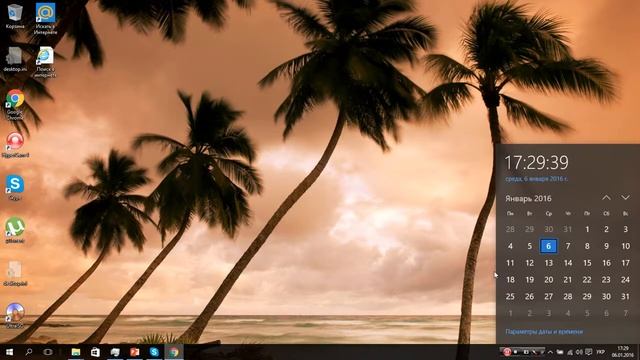Select the desktop.ini file icon
Image resolution: width=640 pixels, height=360 pixels.
point(15,60)
